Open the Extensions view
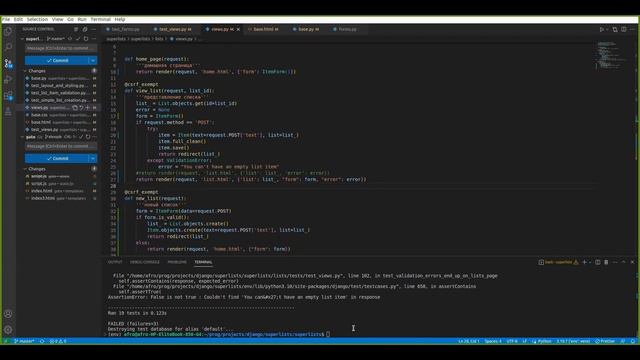Image resolution: width=640 pixels, height=360 pixels. (8, 96)
